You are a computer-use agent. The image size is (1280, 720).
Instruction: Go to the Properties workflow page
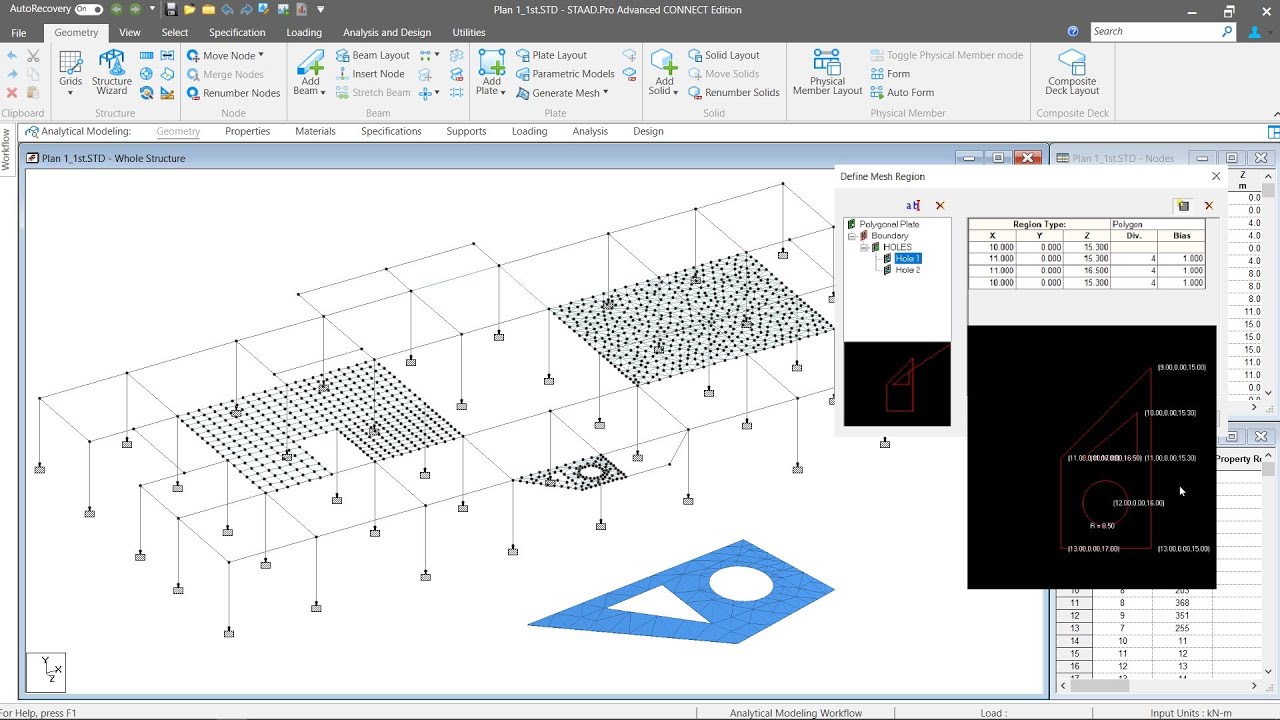click(247, 131)
